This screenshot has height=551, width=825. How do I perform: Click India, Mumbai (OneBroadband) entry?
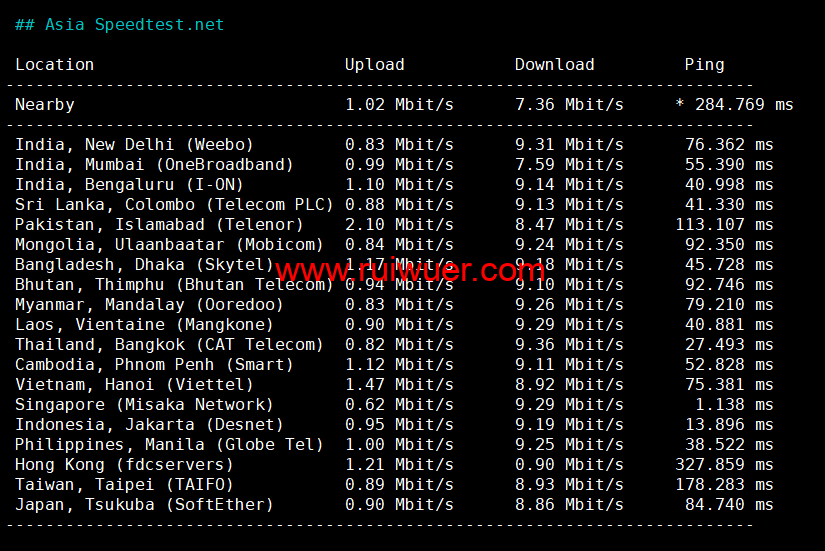[154, 165]
